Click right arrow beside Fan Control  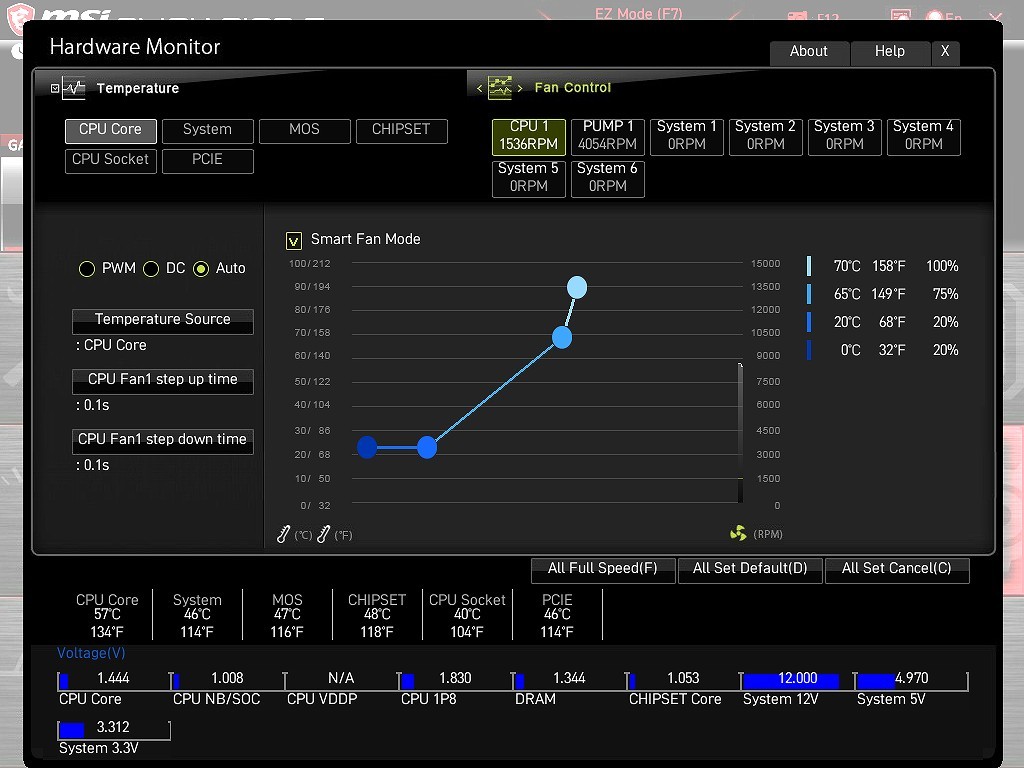pyautogui.click(x=520, y=88)
